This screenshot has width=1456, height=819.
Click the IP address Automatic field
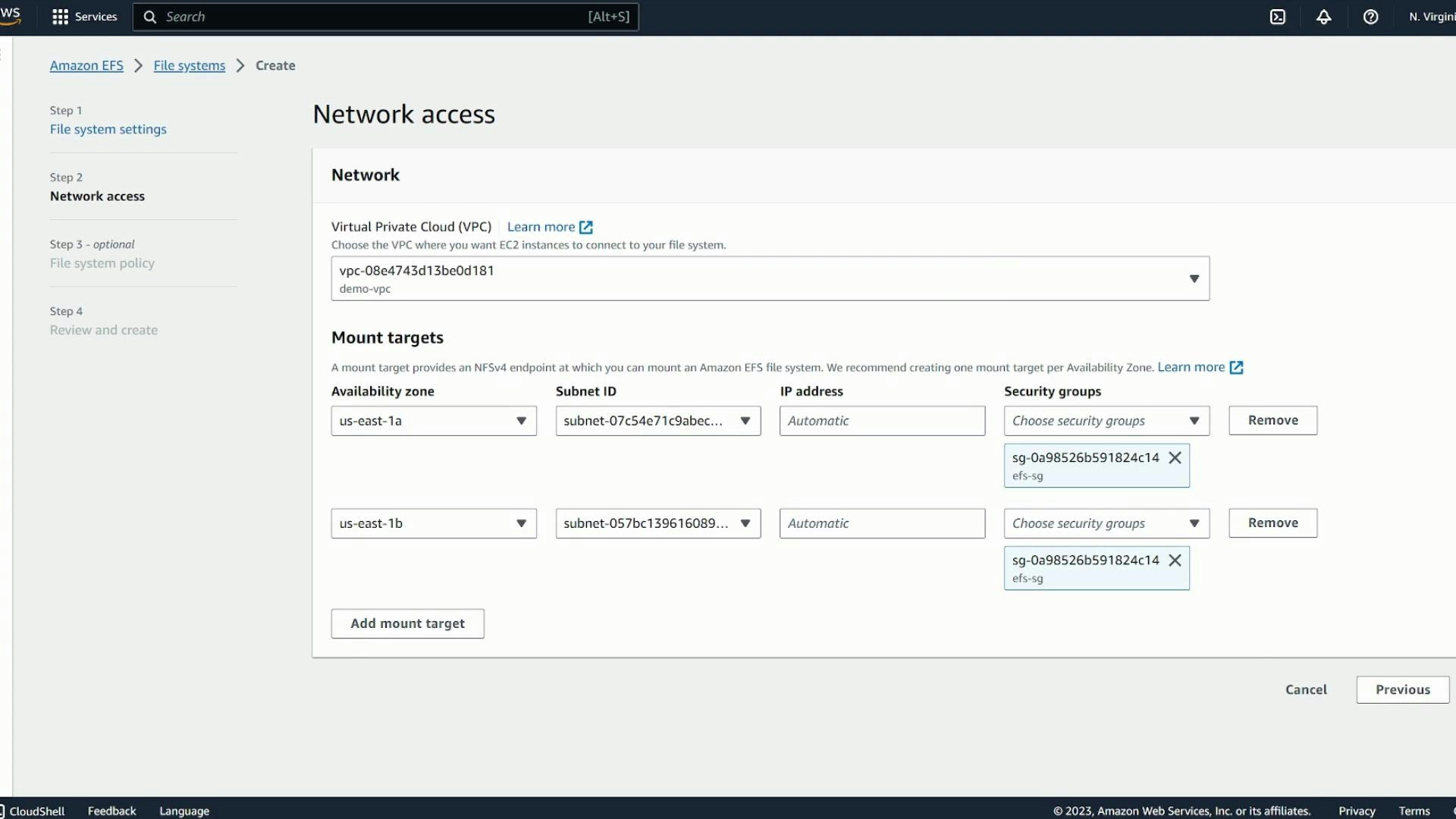[882, 421]
